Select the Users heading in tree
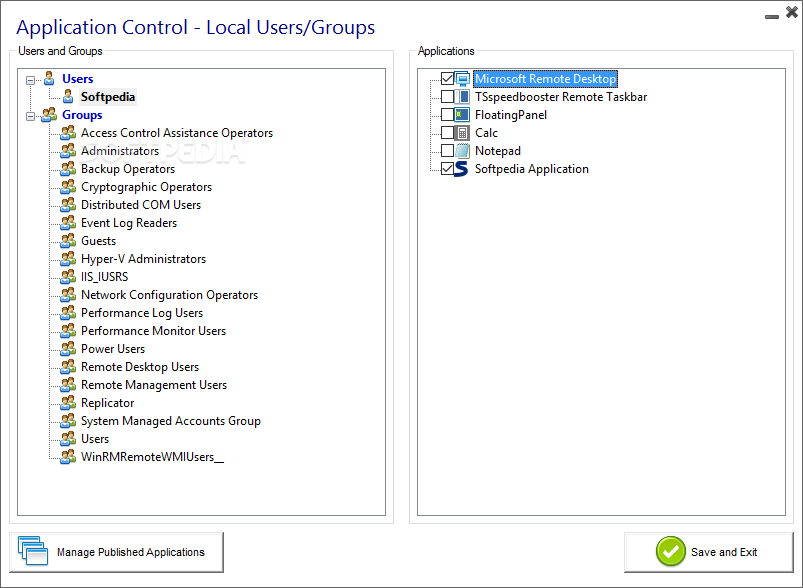The height and width of the screenshot is (588, 803). click(x=78, y=79)
